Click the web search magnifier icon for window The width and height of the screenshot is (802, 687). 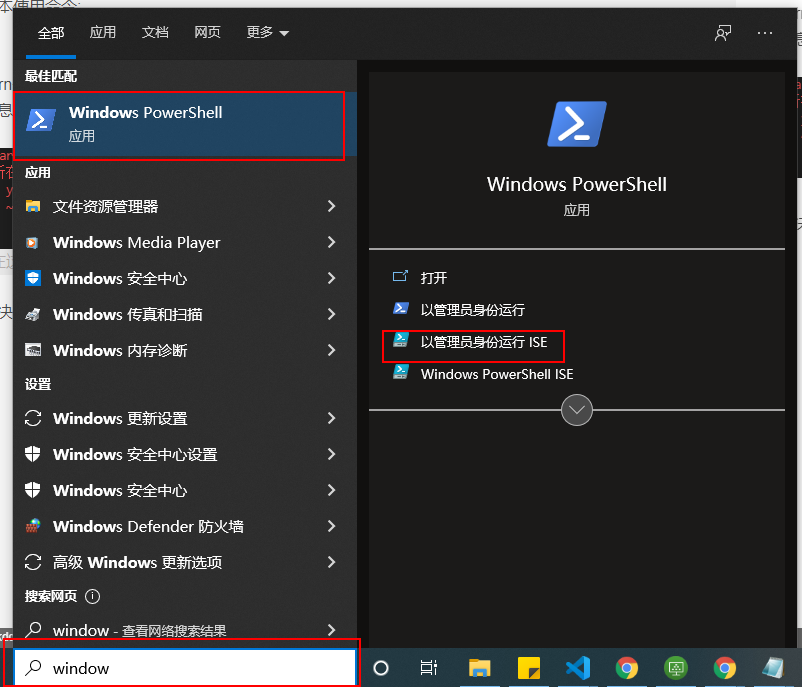(x=33, y=629)
